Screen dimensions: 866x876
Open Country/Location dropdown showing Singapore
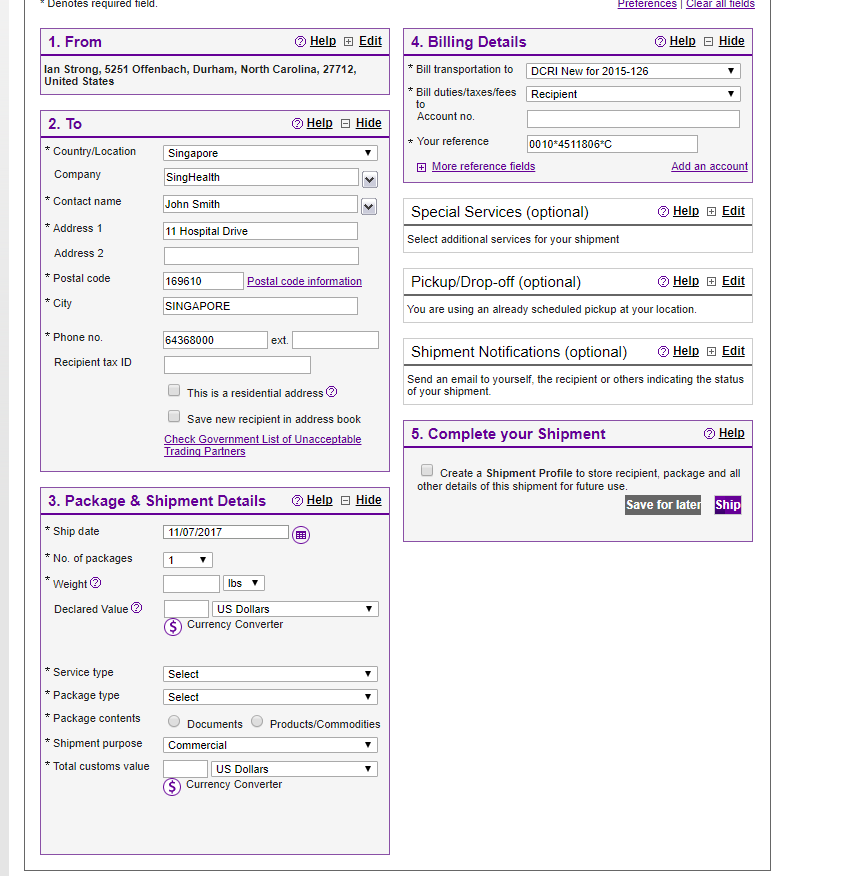tap(270, 153)
